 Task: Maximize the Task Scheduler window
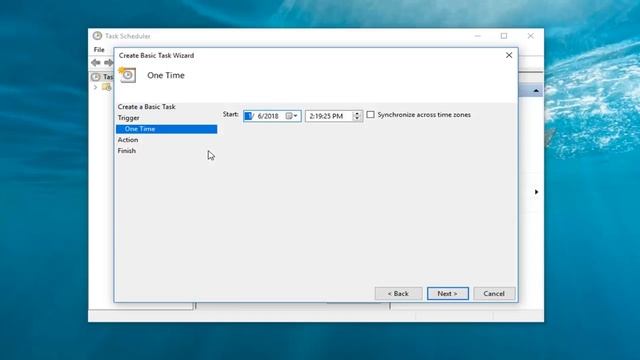pos(504,36)
